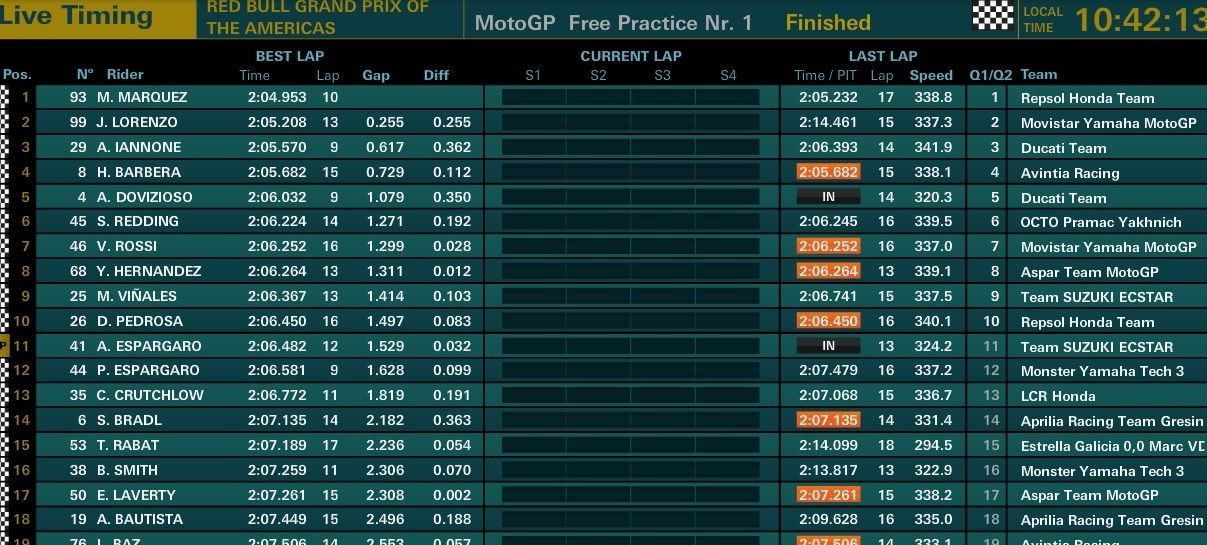Click the P marker next to position 11
This screenshot has width=1207, height=545.
pyautogui.click(x=4, y=346)
